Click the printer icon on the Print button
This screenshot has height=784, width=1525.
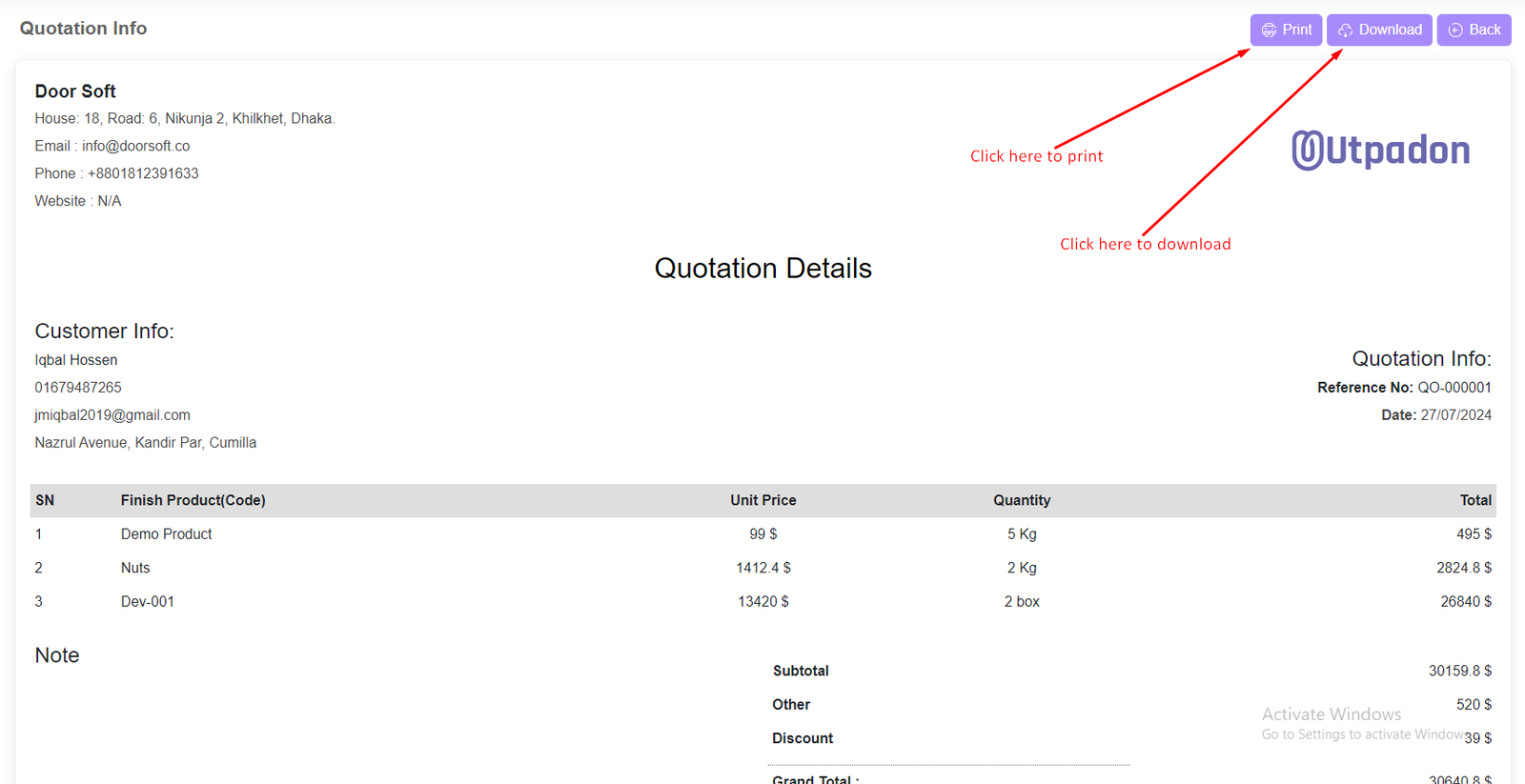[1269, 30]
